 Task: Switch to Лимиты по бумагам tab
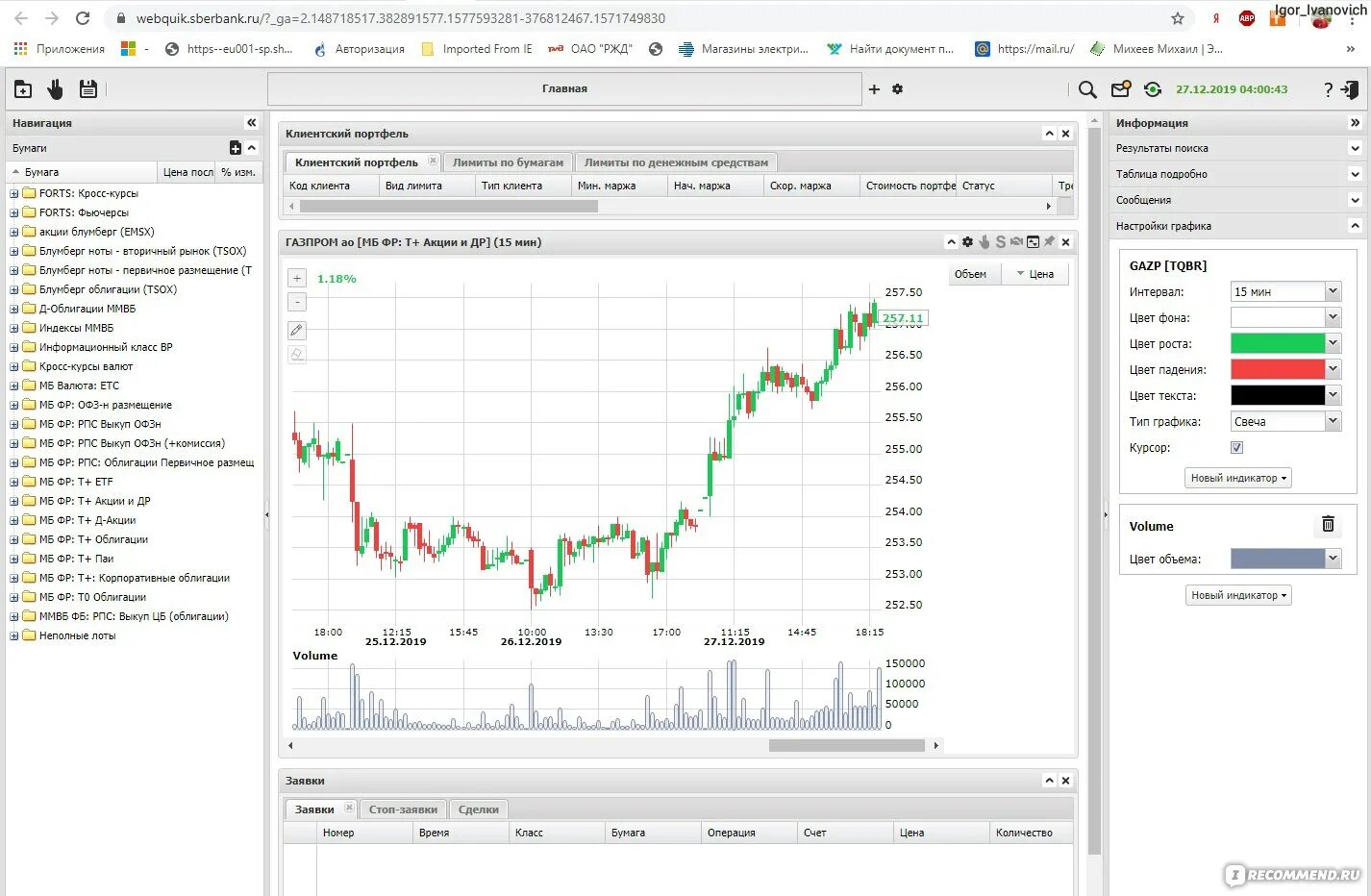(x=508, y=162)
